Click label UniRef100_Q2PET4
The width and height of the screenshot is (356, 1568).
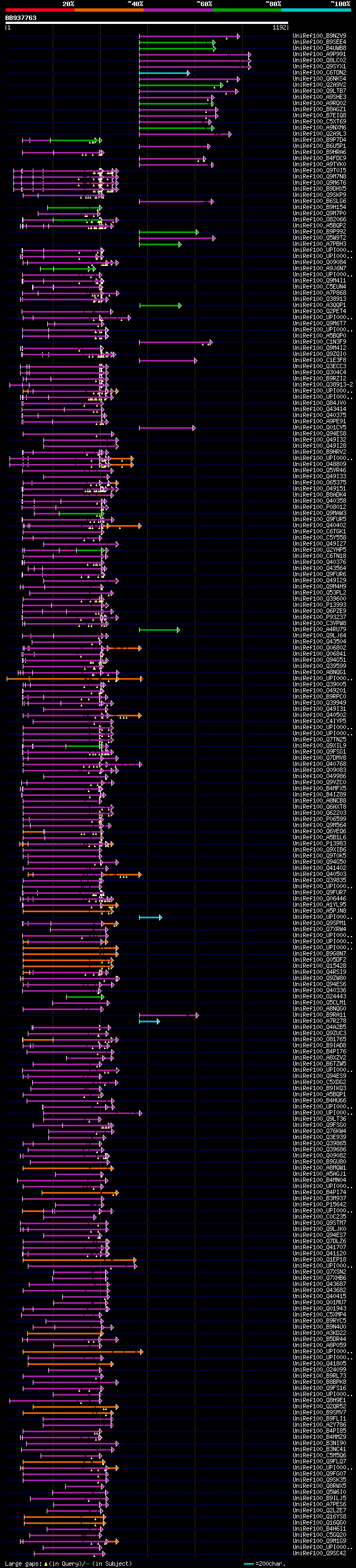click(319, 311)
